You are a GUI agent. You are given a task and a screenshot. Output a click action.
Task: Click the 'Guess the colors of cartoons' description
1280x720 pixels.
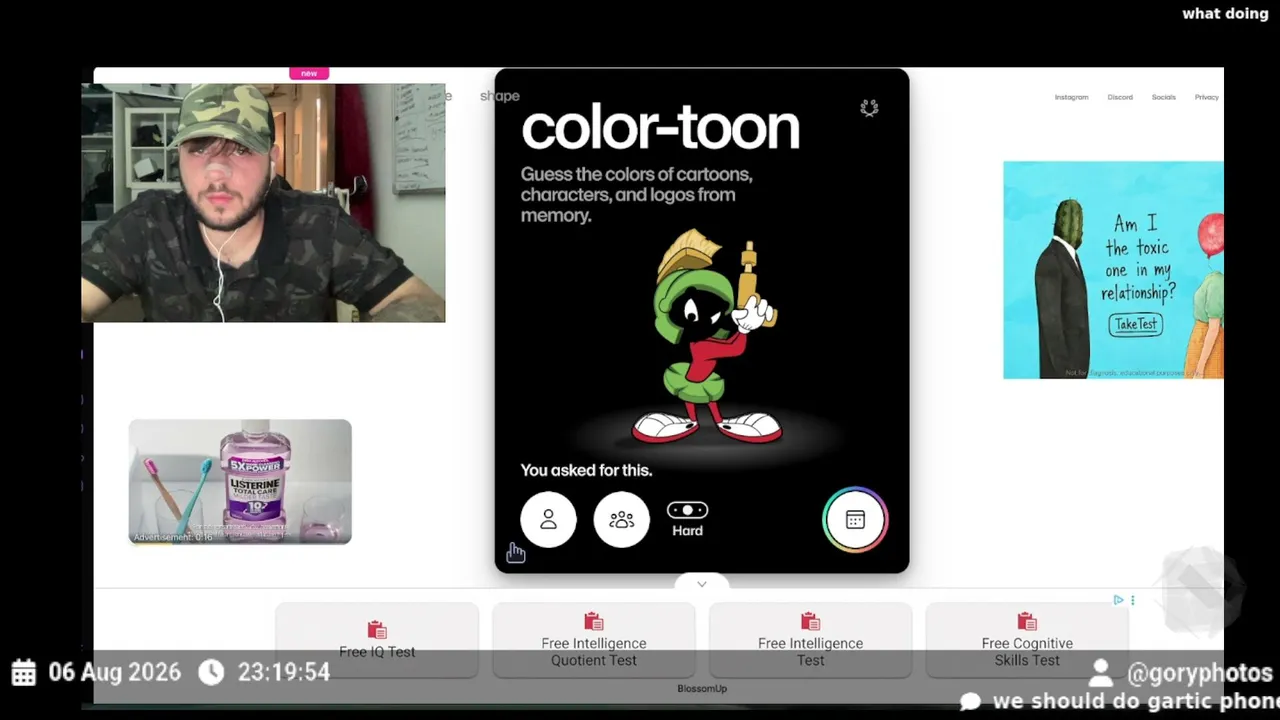tap(636, 195)
